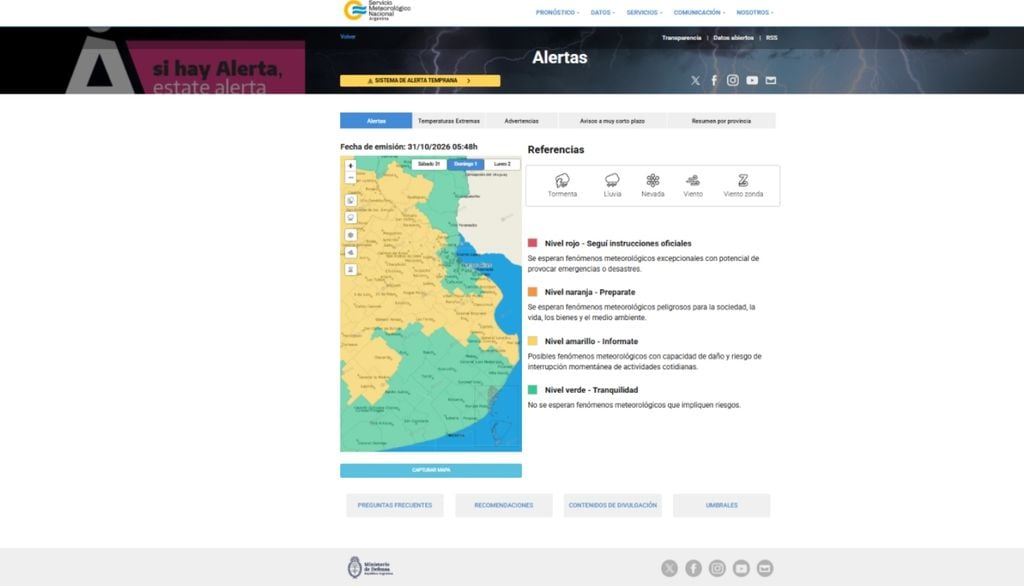
Task: Expand the Nosotros menu
Action: 754,12
